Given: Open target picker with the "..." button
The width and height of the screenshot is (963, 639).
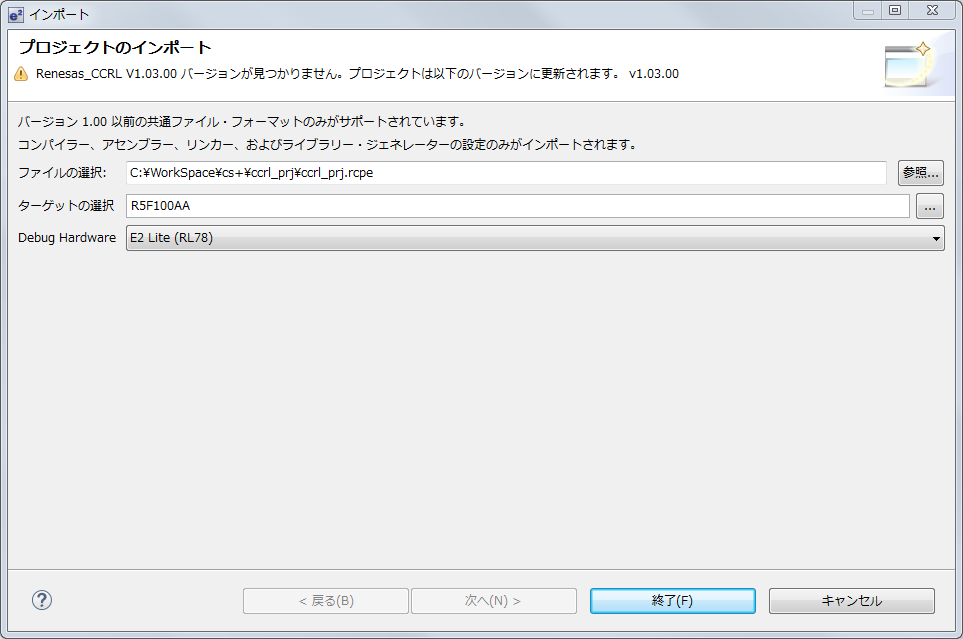Looking at the screenshot, I should tap(929, 206).
